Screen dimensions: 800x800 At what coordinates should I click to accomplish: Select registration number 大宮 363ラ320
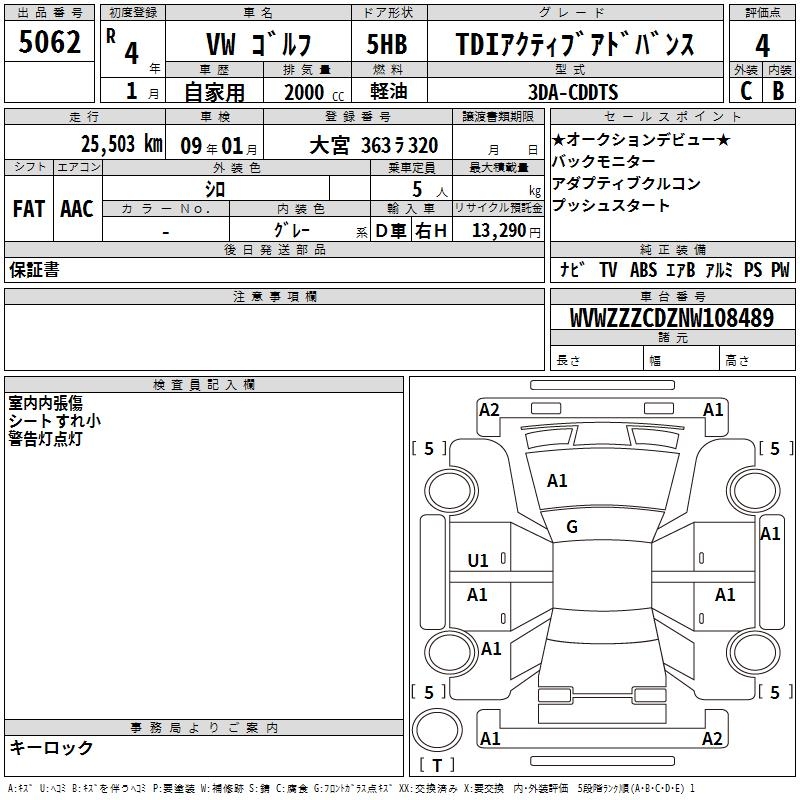373,146
